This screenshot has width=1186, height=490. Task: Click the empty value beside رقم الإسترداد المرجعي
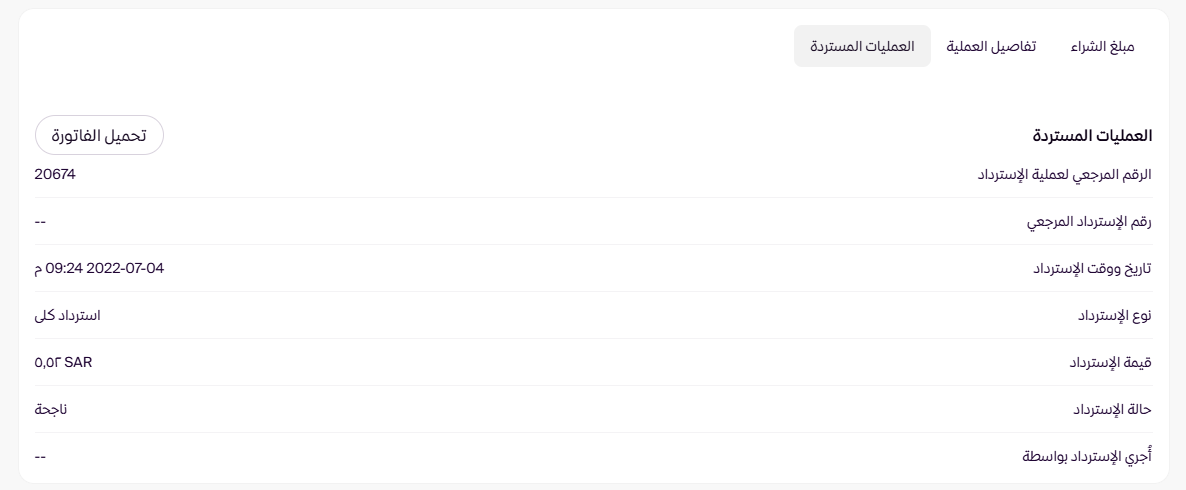point(40,221)
